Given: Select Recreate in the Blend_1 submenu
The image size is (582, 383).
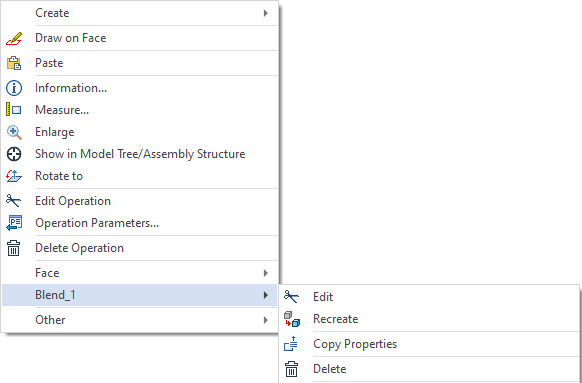Looking at the screenshot, I should pos(429,319).
